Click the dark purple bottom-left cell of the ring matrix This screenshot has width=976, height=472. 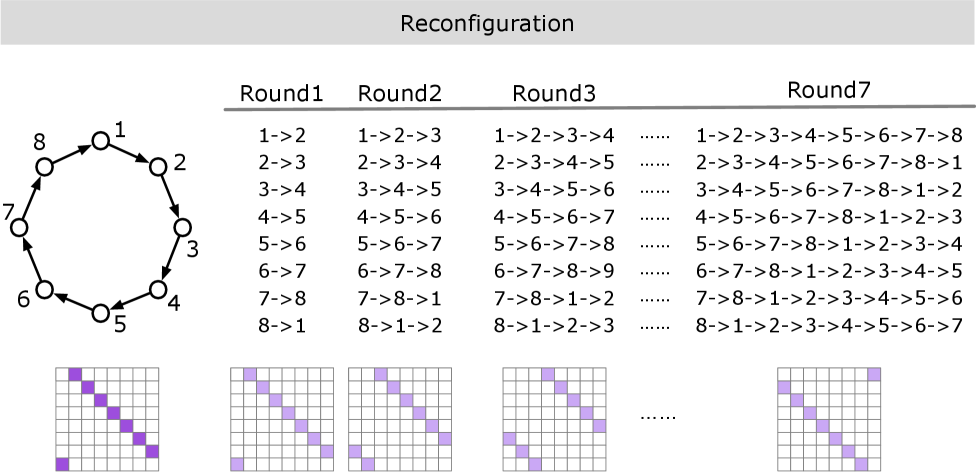[x=64, y=463]
